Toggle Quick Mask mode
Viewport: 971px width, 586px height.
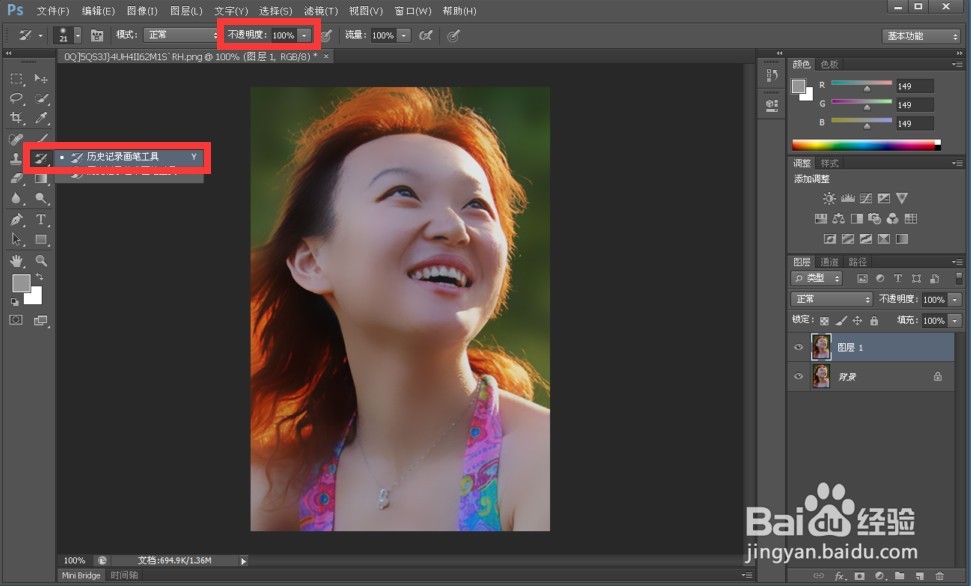tap(16, 320)
